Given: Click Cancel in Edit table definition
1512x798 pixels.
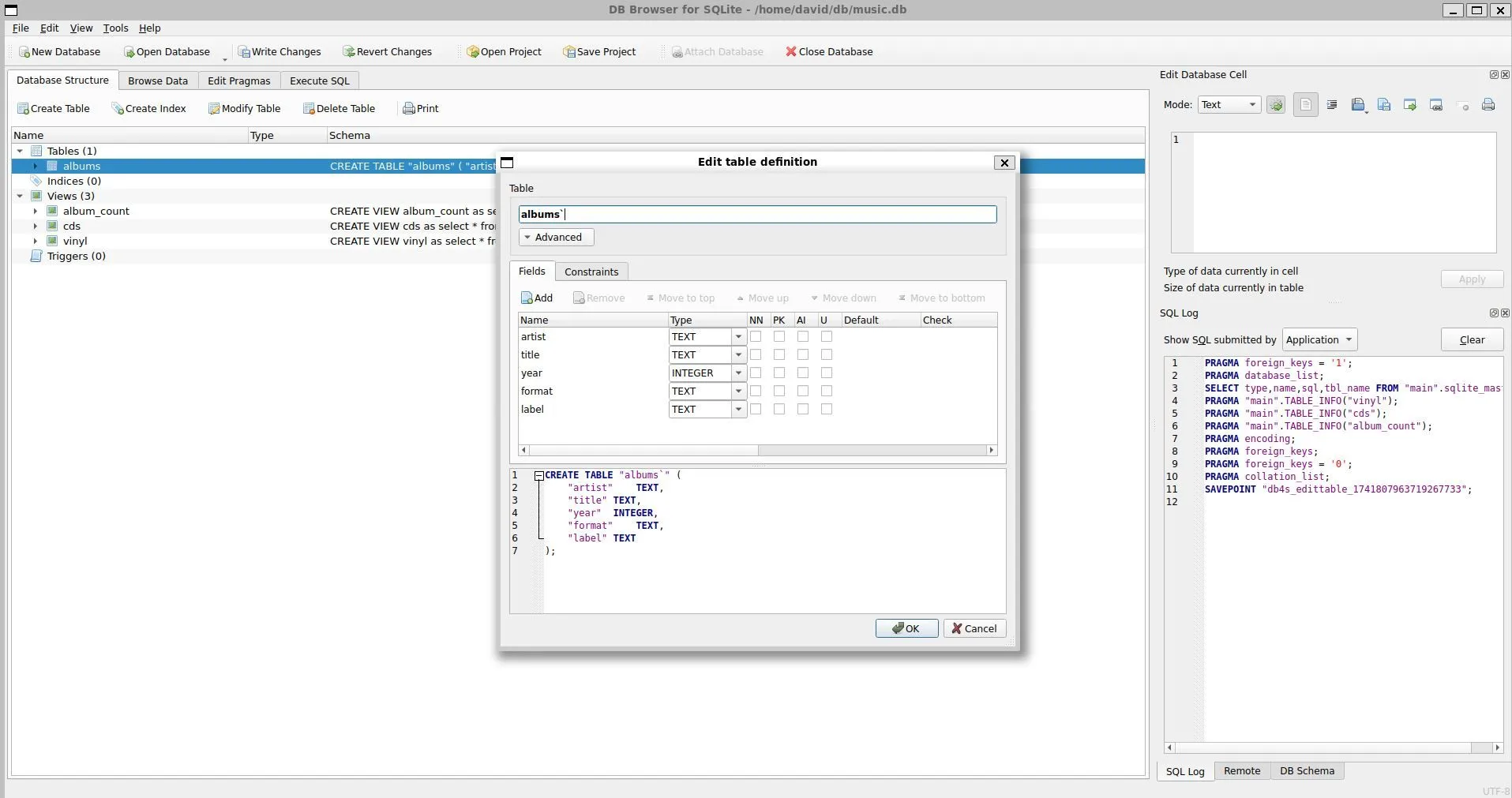Looking at the screenshot, I should [x=974, y=629].
